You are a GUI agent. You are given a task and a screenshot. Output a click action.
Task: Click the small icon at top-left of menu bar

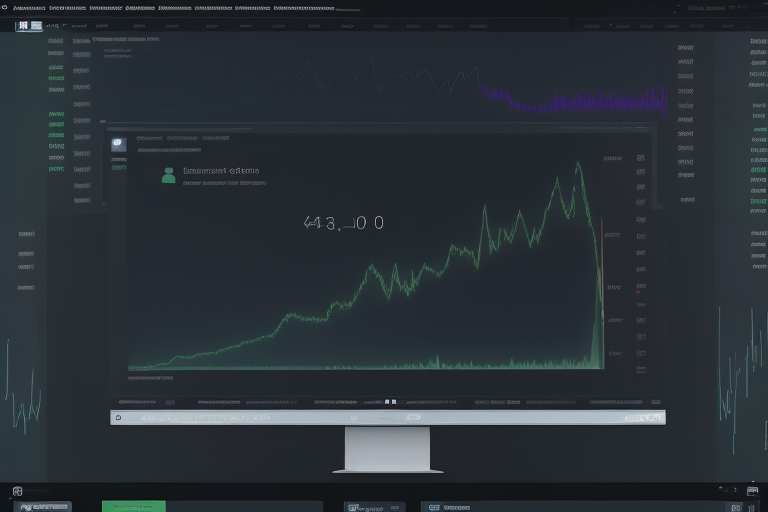click(4, 7)
